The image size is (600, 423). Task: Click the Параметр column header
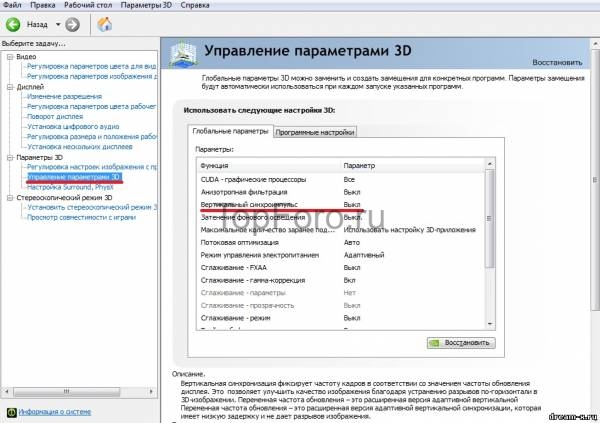412,165
